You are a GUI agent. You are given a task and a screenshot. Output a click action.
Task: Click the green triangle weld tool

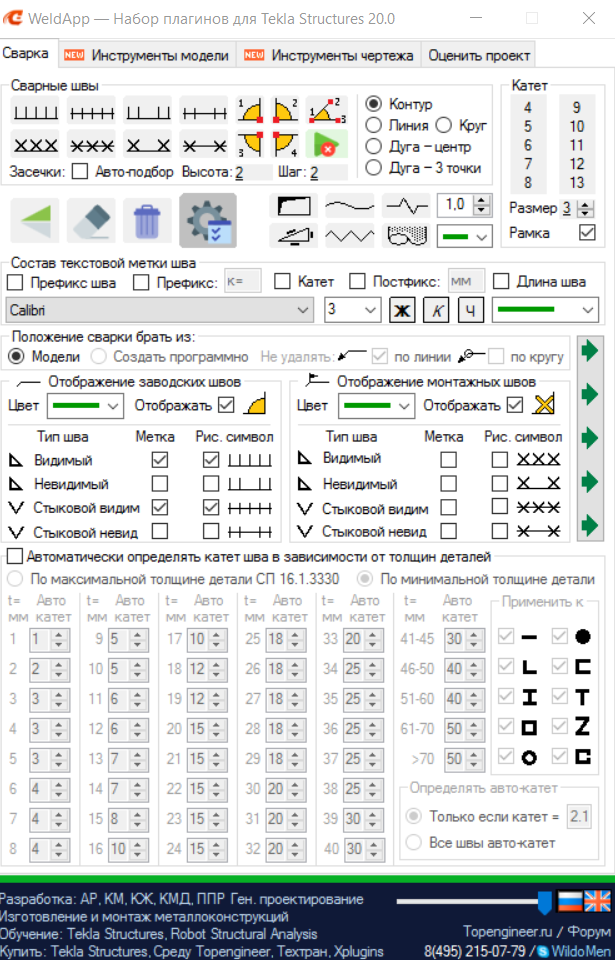click(35, 220)
